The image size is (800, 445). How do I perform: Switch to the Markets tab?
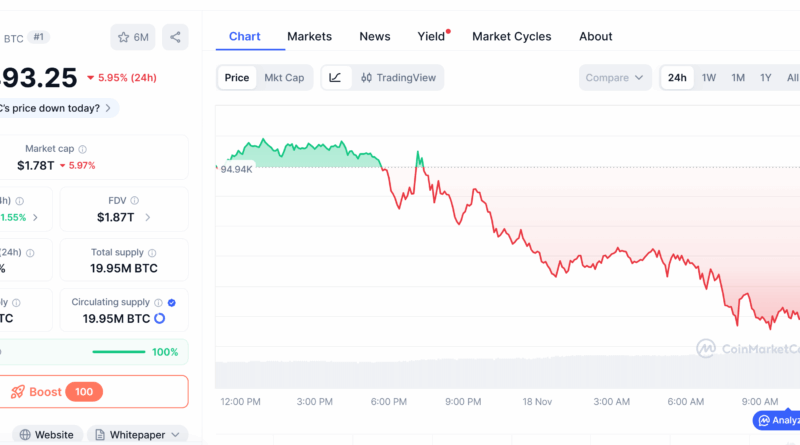point(309,36)
